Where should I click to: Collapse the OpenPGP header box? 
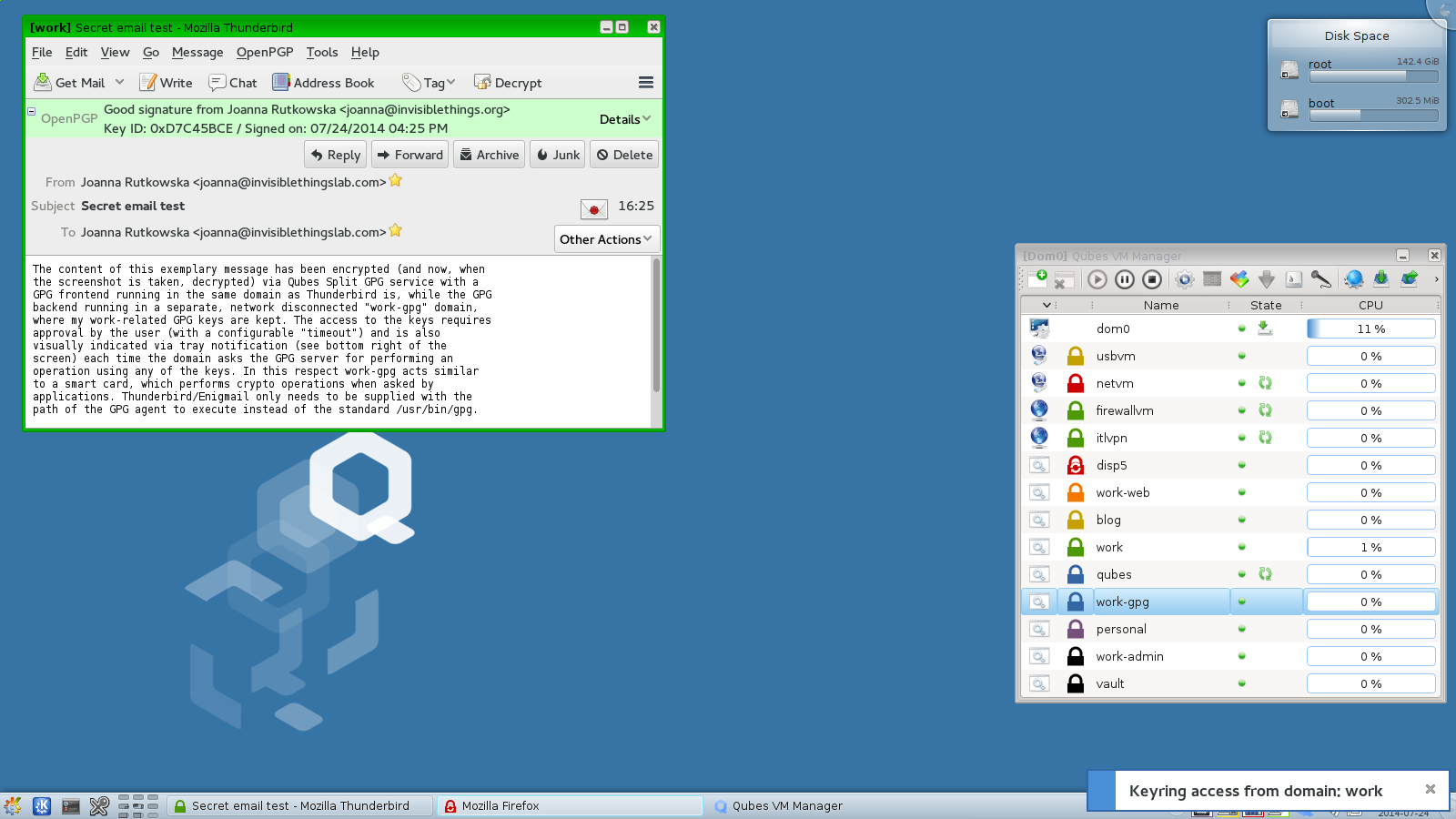[x=32, y=111]
